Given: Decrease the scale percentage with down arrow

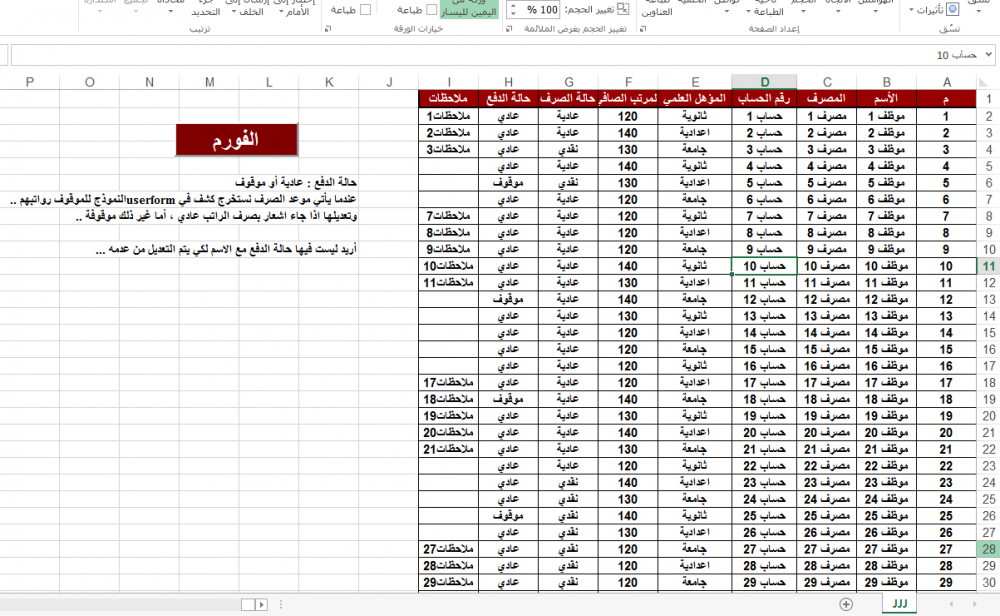Looking at the screenshot, I should [513, 13].
